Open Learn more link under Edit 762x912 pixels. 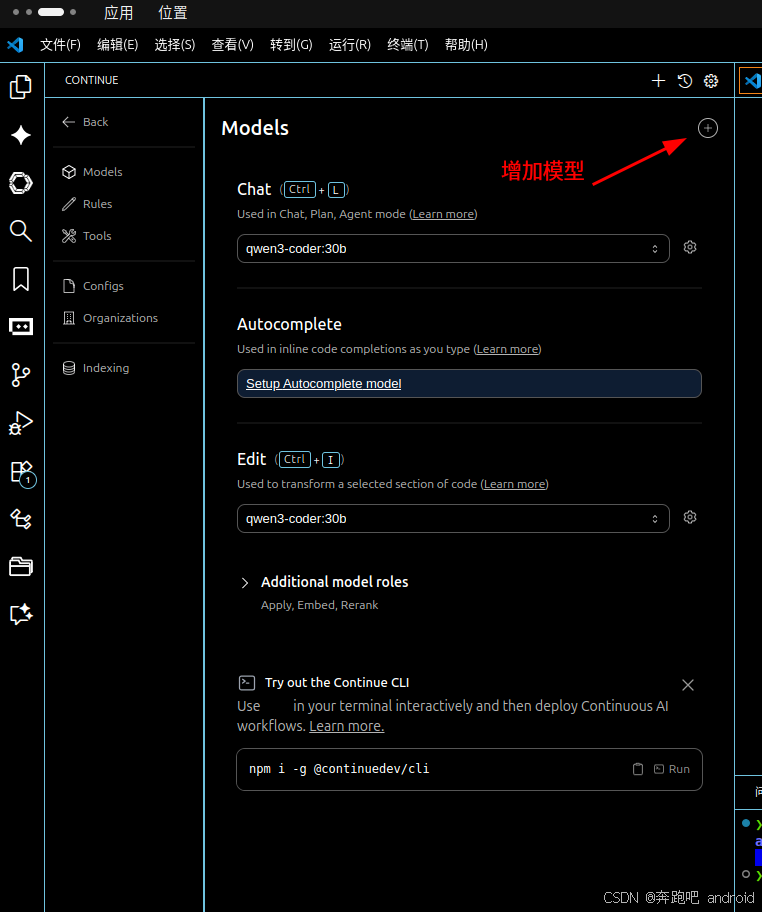[514, 484]
